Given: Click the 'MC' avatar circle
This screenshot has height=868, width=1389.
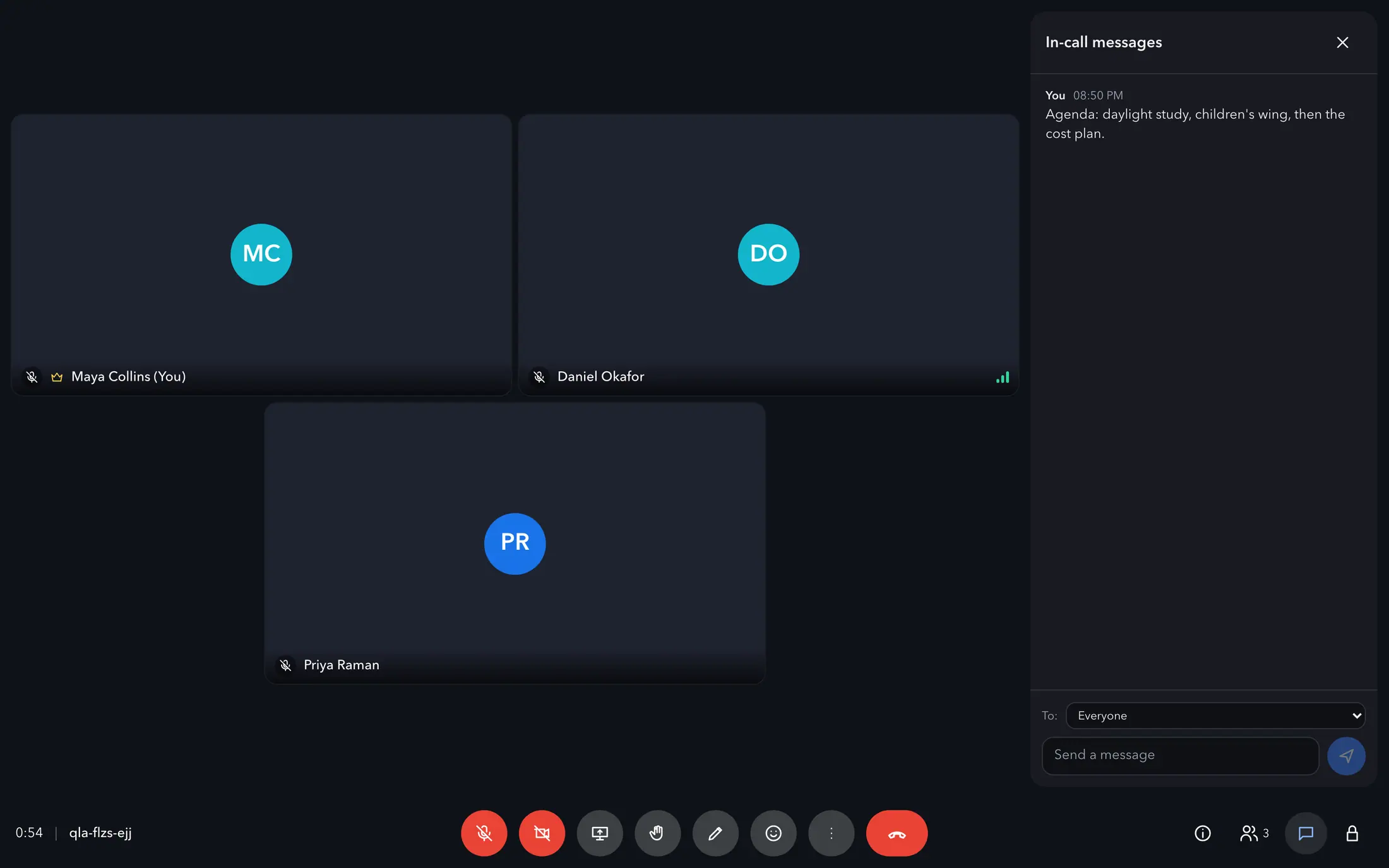Looking at the screenshot, I should (261, 254).
